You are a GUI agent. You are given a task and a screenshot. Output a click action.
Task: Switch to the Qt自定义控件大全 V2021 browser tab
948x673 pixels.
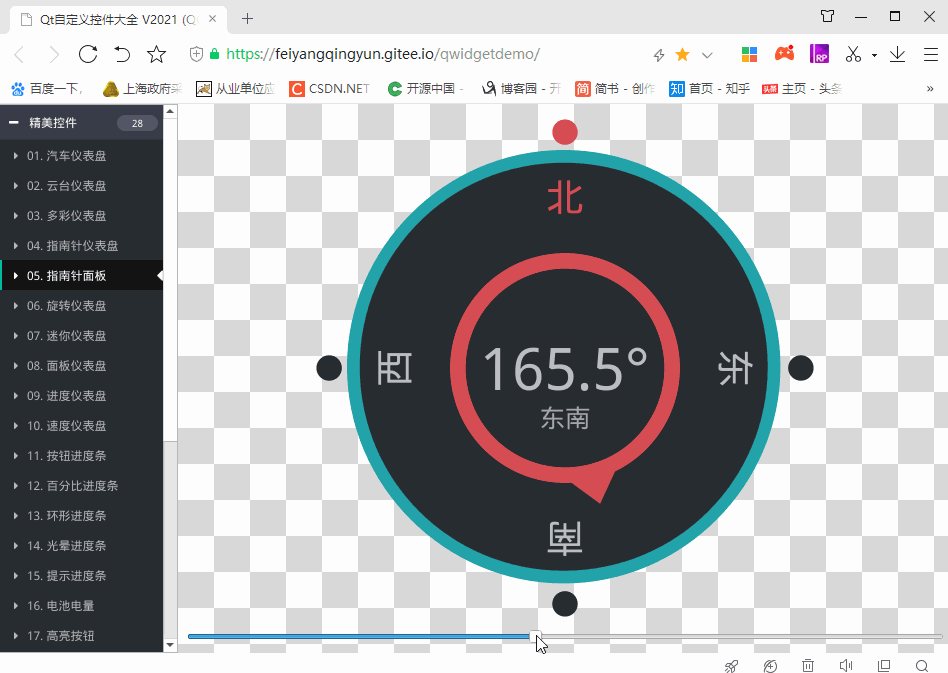coord(110,17)
